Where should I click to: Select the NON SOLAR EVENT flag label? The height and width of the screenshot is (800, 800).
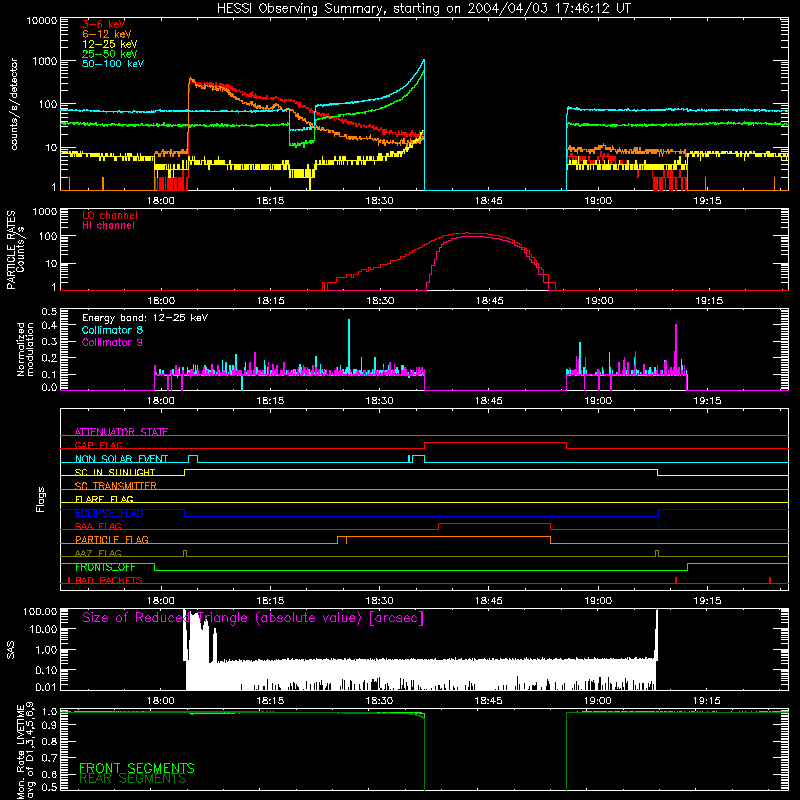121,459
